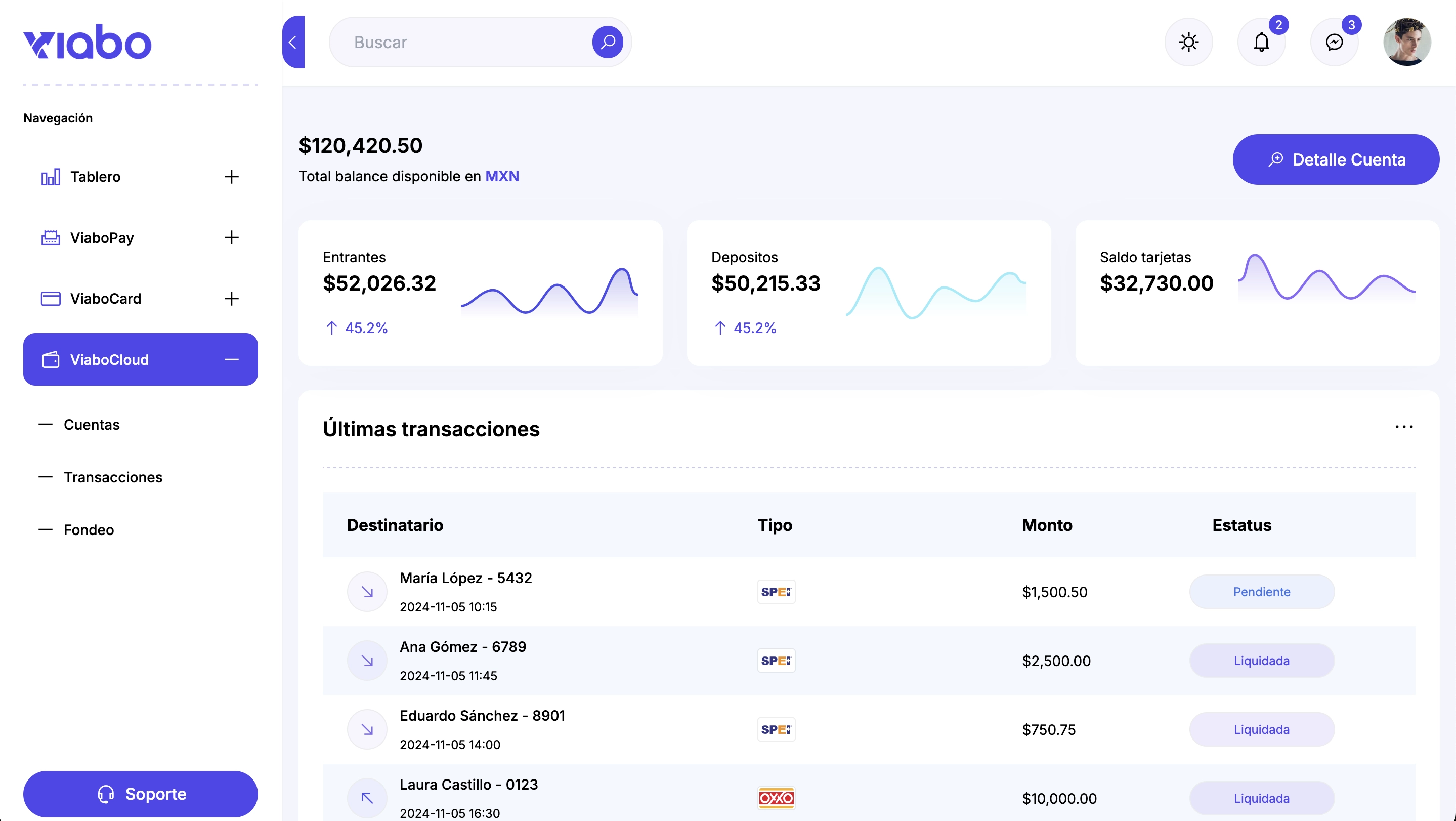Expand the Tablero menu plus sign
The image size is (1456, 821).
tap(231, 177)
